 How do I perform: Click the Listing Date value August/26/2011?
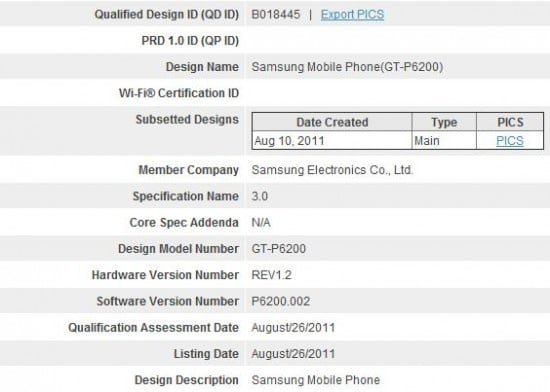[293, 354]
